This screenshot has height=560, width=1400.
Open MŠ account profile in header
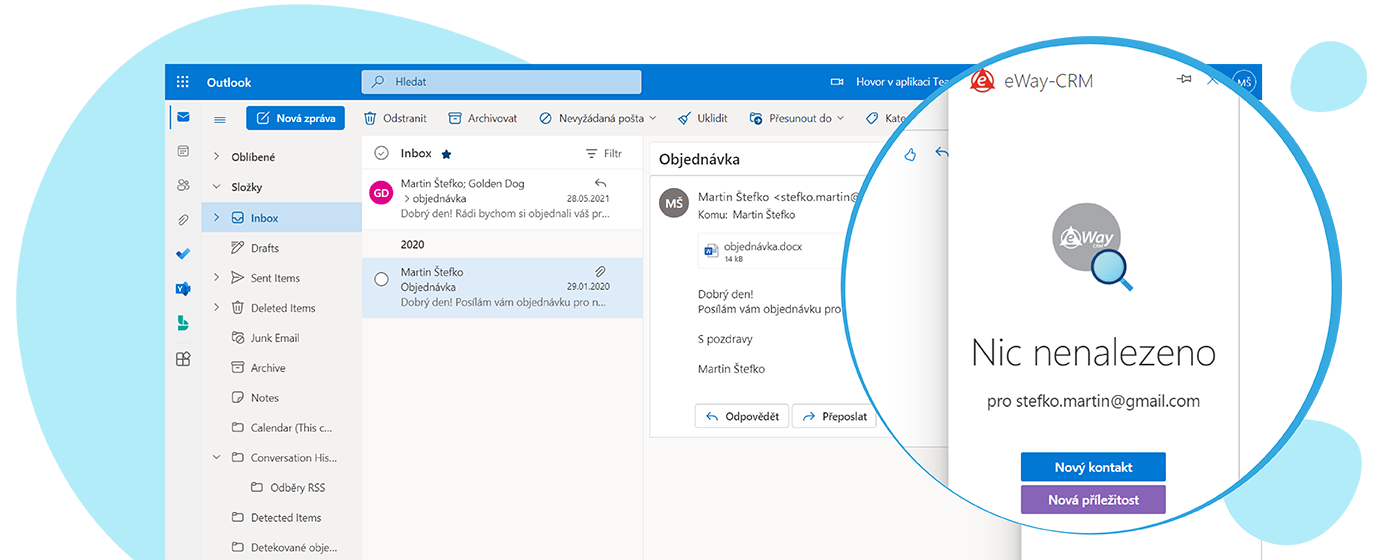pyautogui.click(x=1244, y=82)
